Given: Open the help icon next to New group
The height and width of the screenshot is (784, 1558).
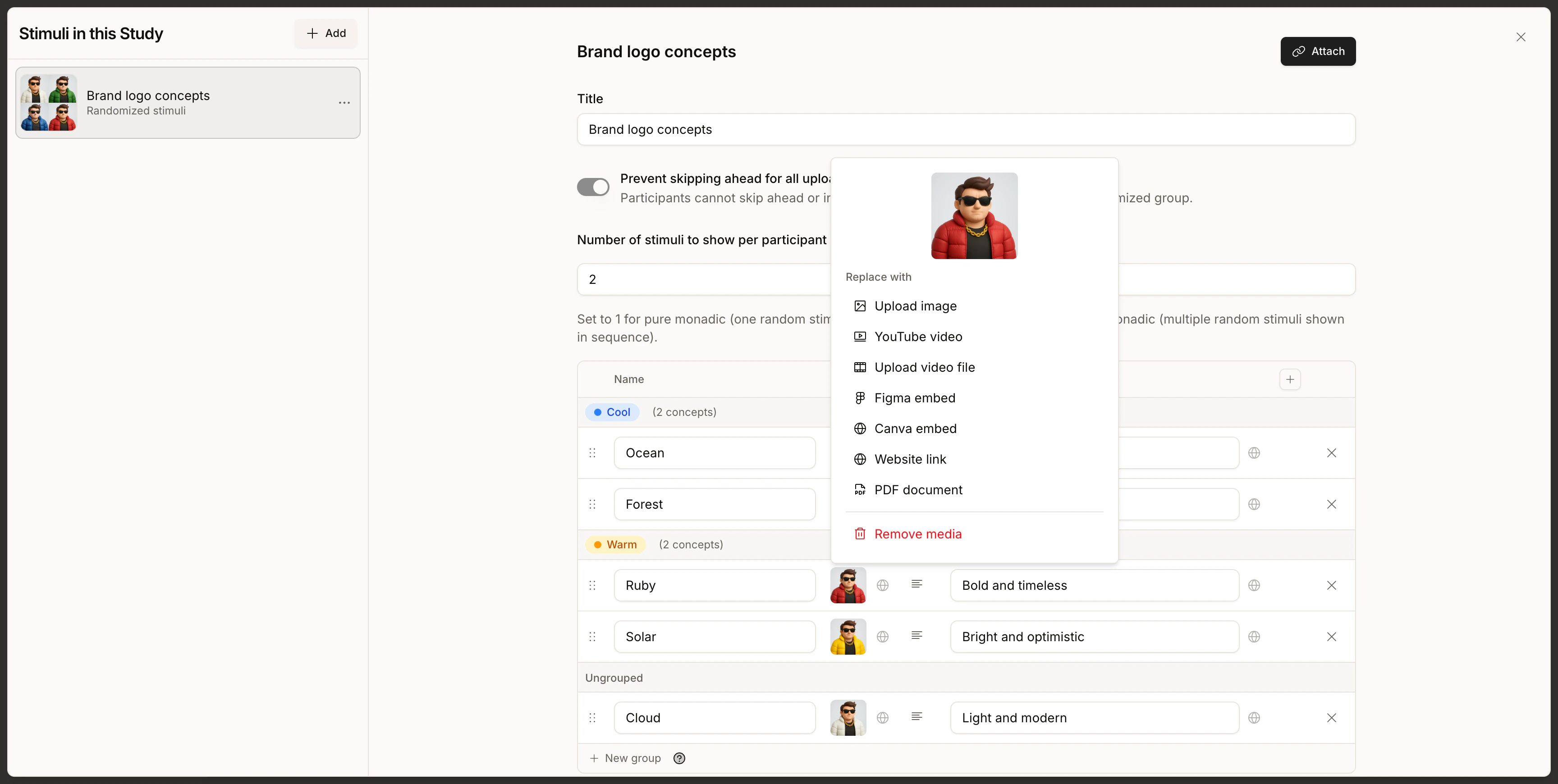Looking at the screenshot, I should 679,758.
